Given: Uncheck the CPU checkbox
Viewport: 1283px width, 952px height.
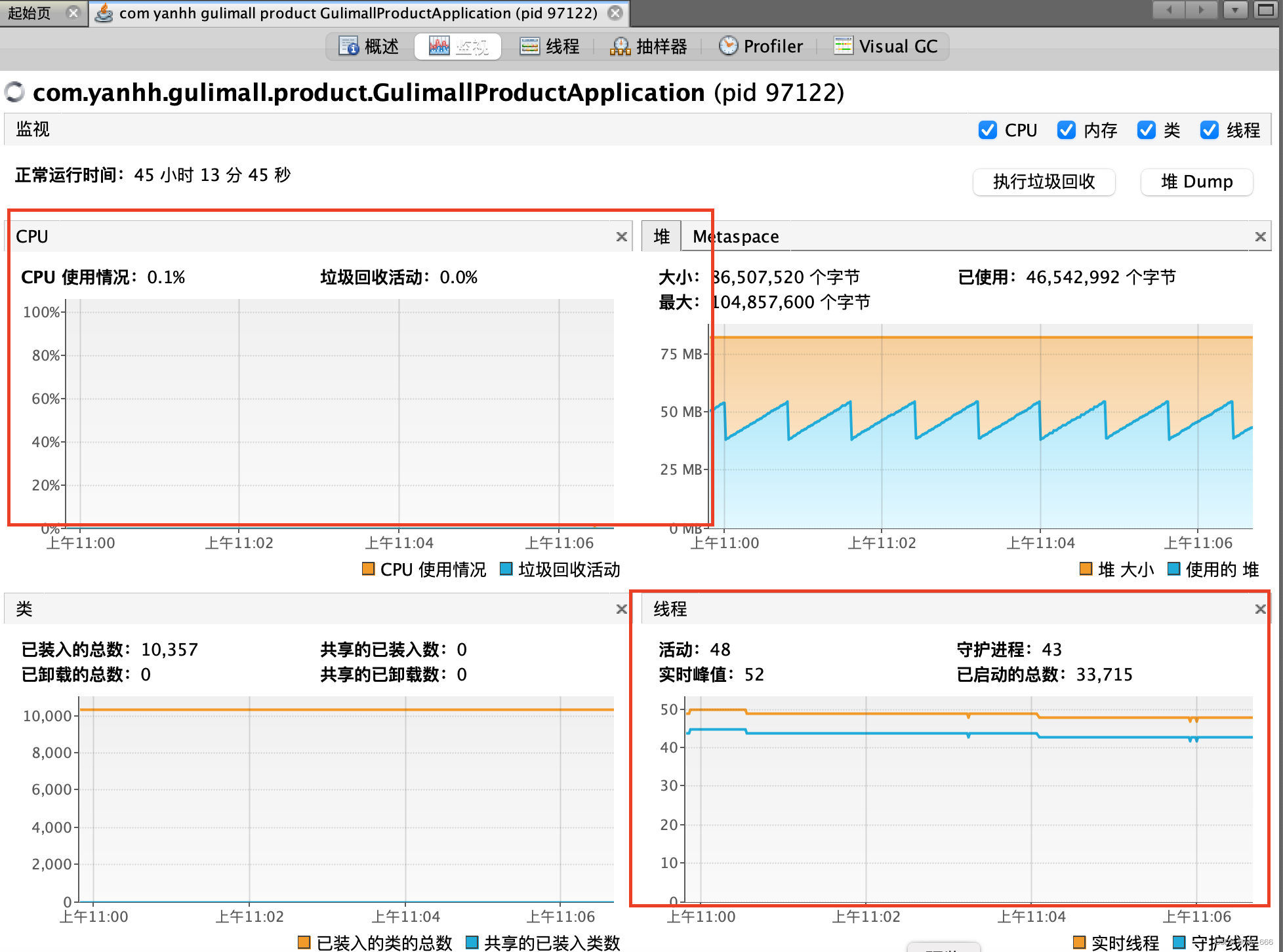Looking at the screenshot, I should 987,130.
